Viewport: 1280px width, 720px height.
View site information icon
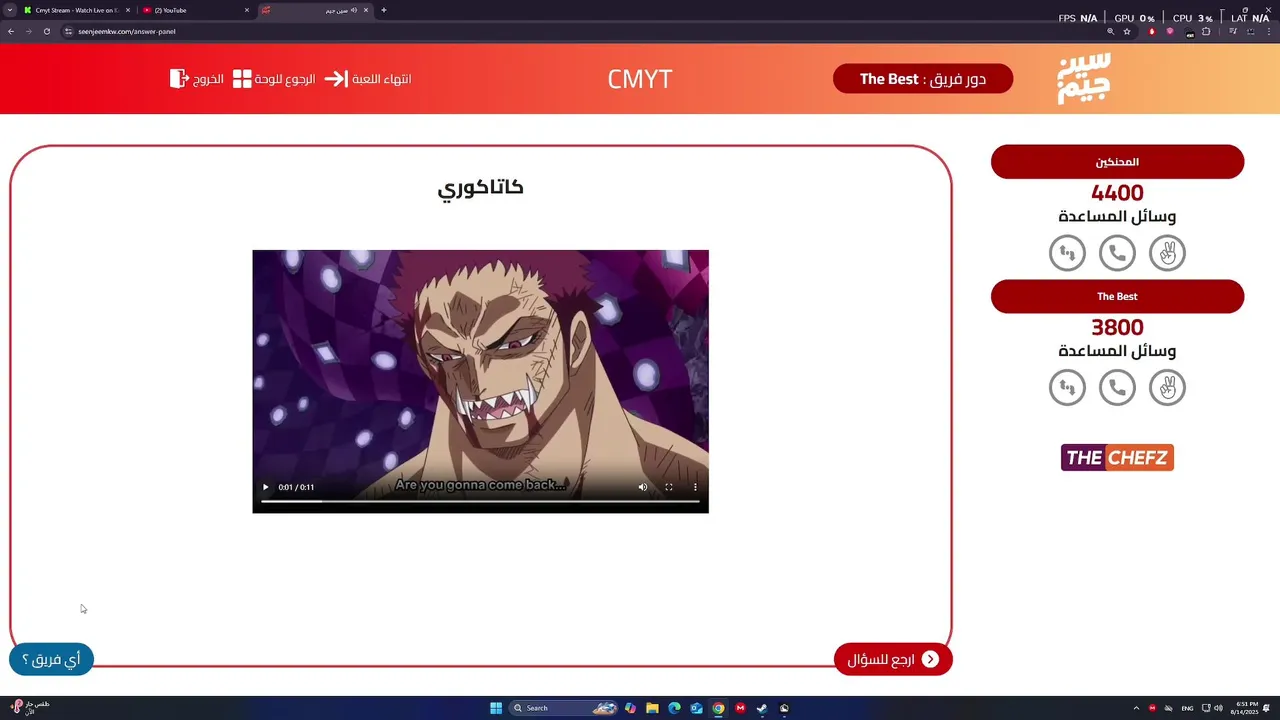click(x=68, y=31)
